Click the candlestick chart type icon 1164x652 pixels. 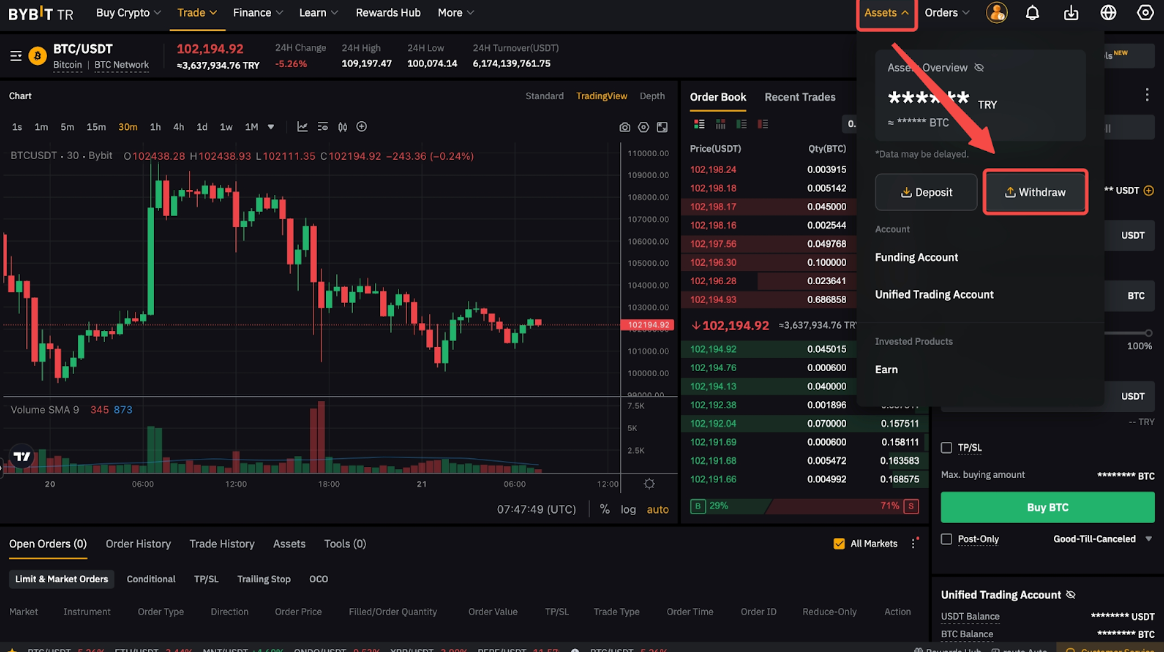pyautogui.click(x=342, y=127)
